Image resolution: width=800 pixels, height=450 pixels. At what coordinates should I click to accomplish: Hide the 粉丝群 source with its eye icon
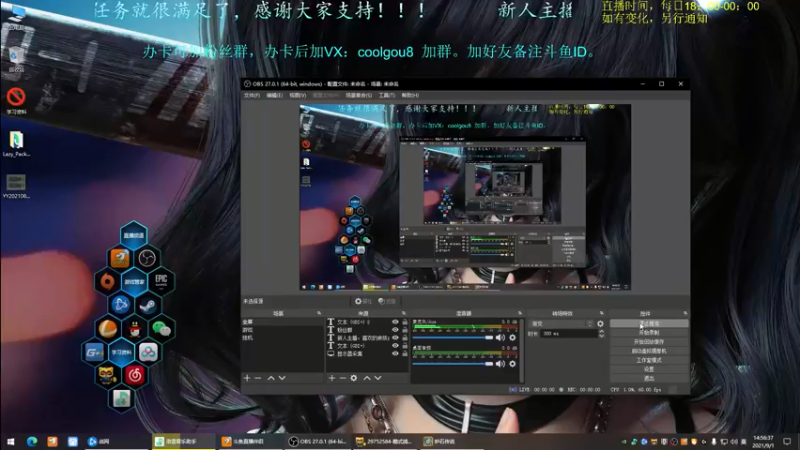(x=395, y=330)
